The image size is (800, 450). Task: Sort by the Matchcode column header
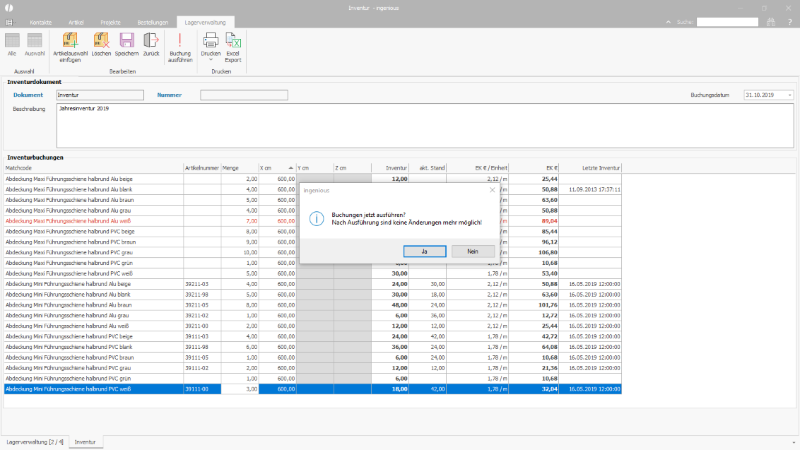coord(94,168)
